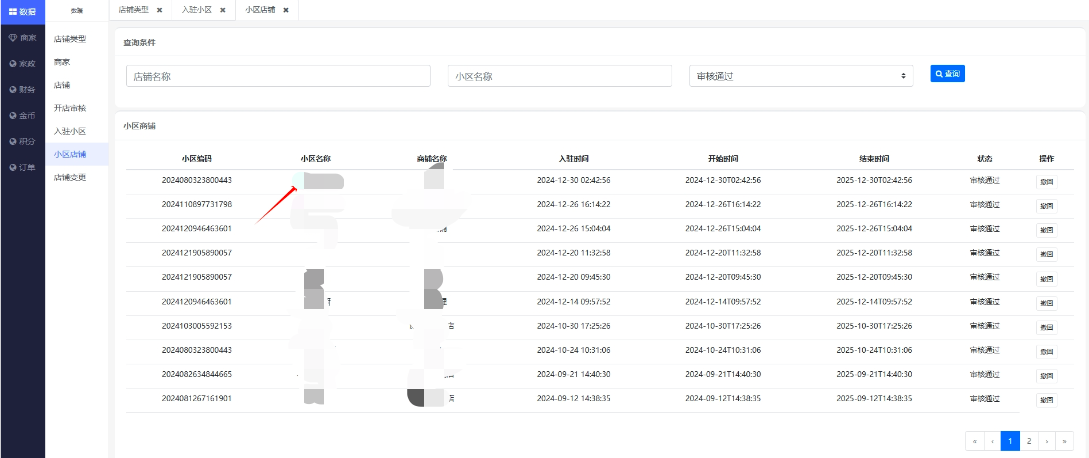Close the 入驻小区 tab with its x icon

tap(222, 10)
